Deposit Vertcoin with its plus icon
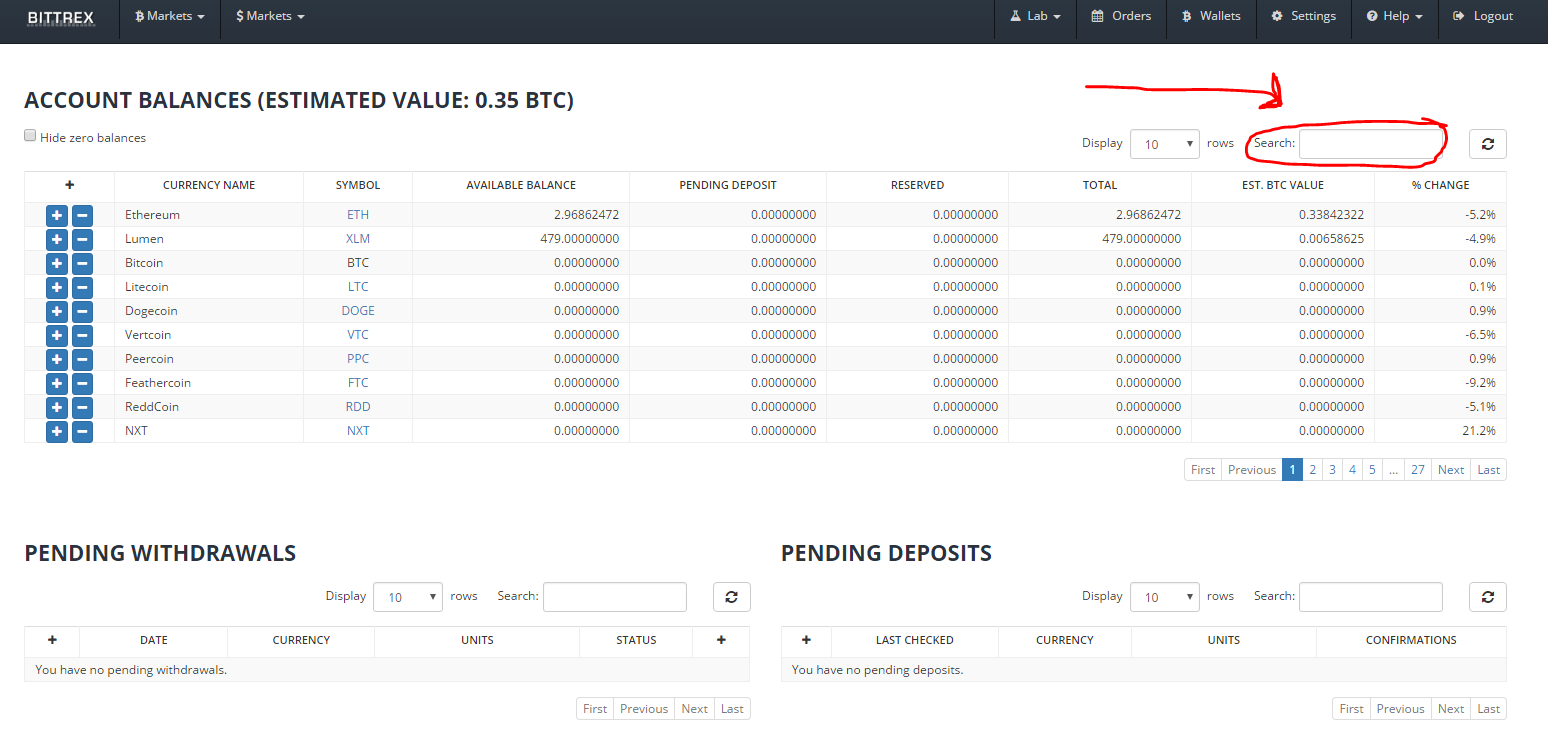Viewport: 1548px width, 735px height. pyautogui.click(x=57, y=335)
